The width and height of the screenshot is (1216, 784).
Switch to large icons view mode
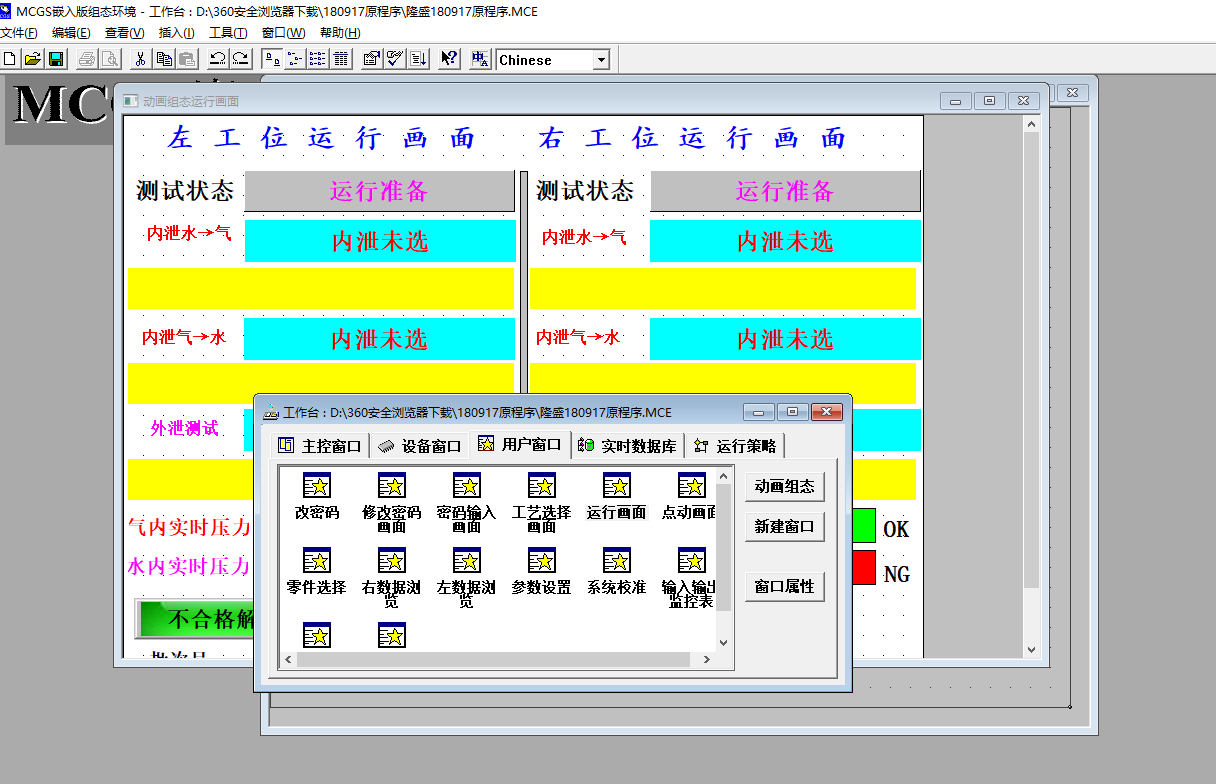point(272,59)
